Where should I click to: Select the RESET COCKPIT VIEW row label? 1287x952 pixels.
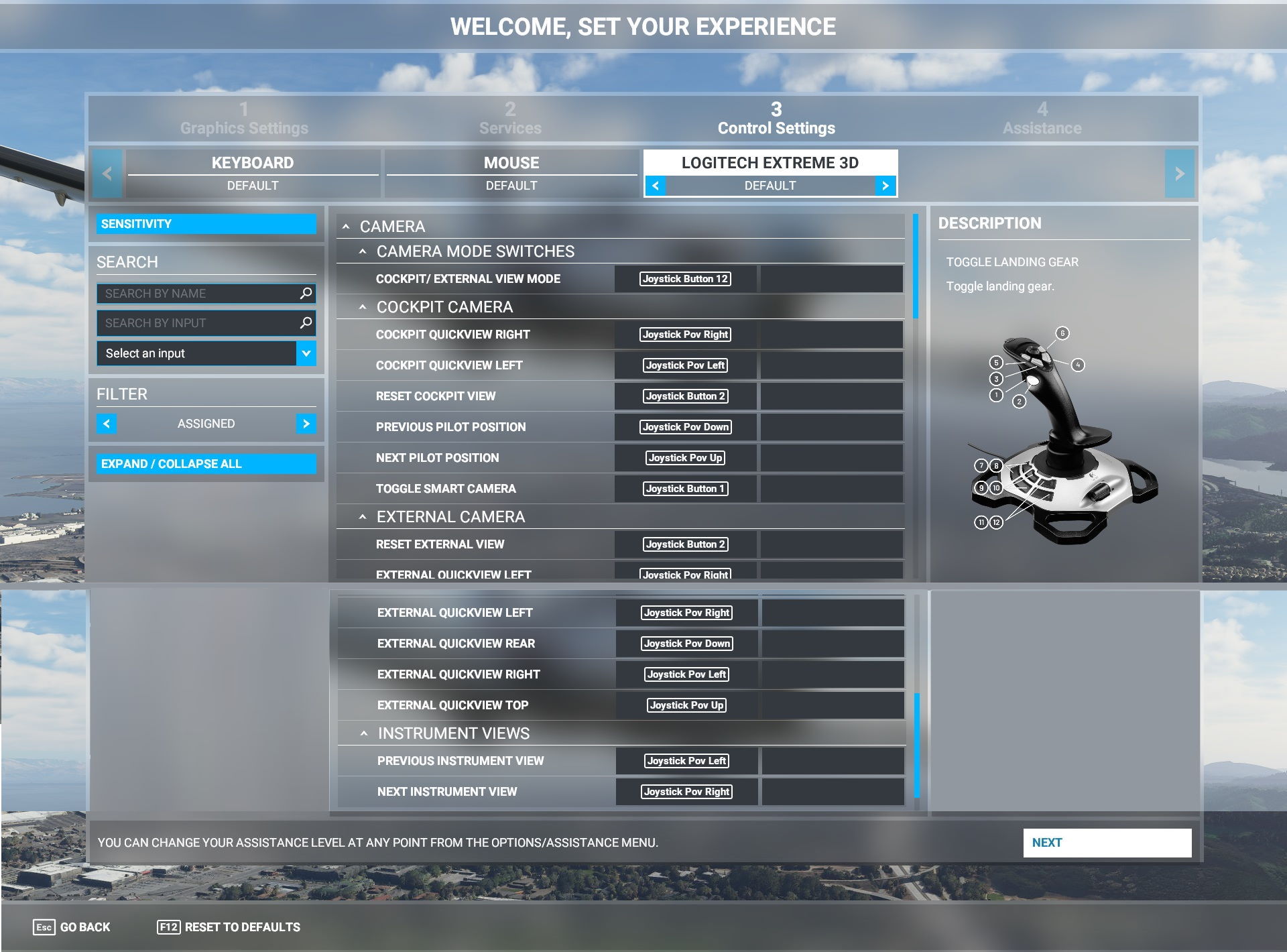(x=436, y=396)
